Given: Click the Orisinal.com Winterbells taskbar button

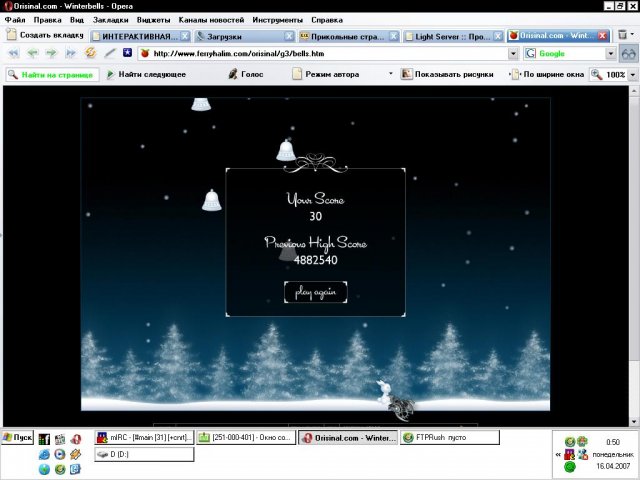Looking at the screenshot, I should 348,438.
